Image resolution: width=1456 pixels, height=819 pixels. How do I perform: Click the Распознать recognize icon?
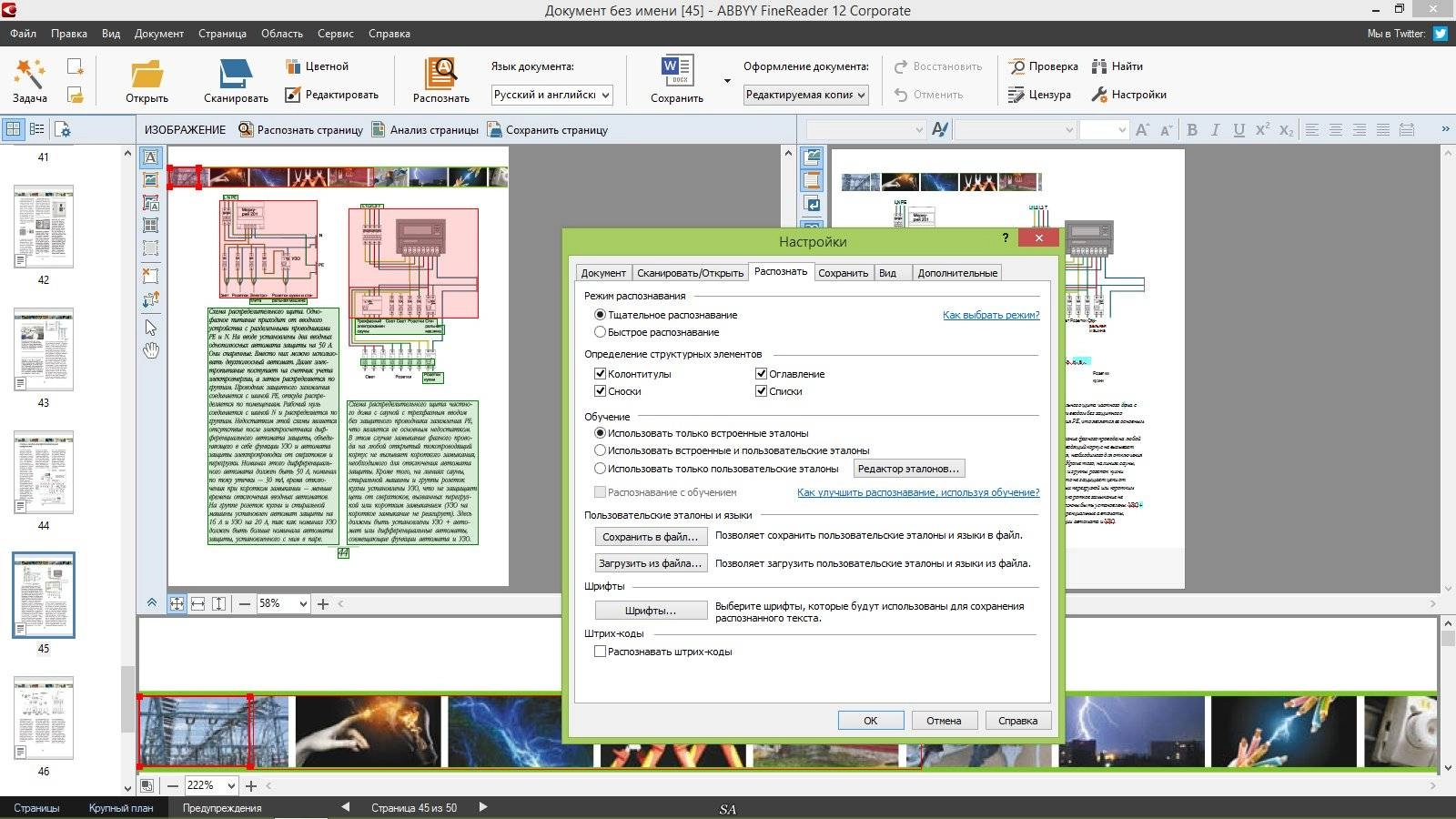(440, 73)
